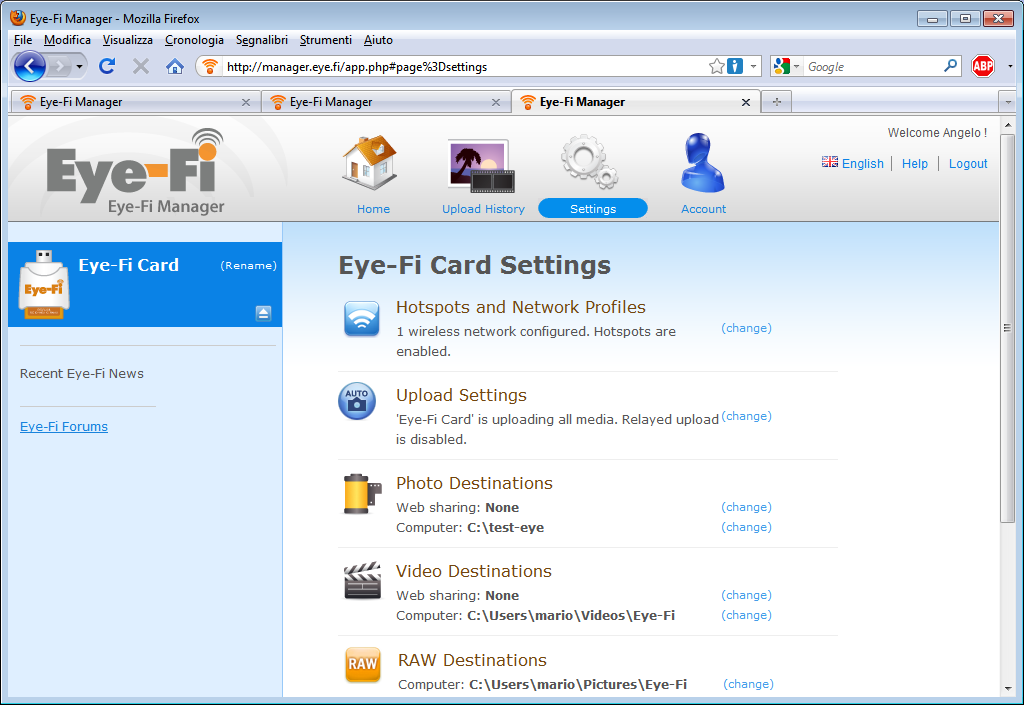Change Video Destinations web sharing

coord(746,595)
